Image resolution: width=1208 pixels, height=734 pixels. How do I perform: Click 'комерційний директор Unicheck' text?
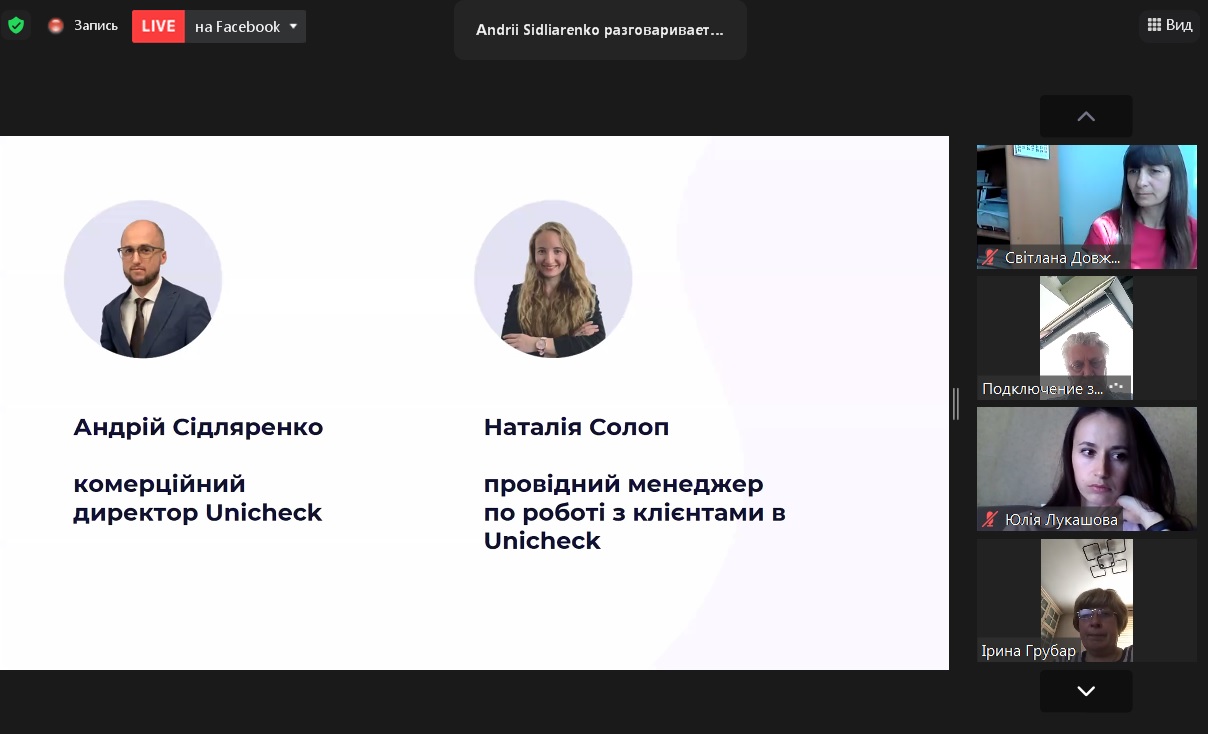(198, 498)
